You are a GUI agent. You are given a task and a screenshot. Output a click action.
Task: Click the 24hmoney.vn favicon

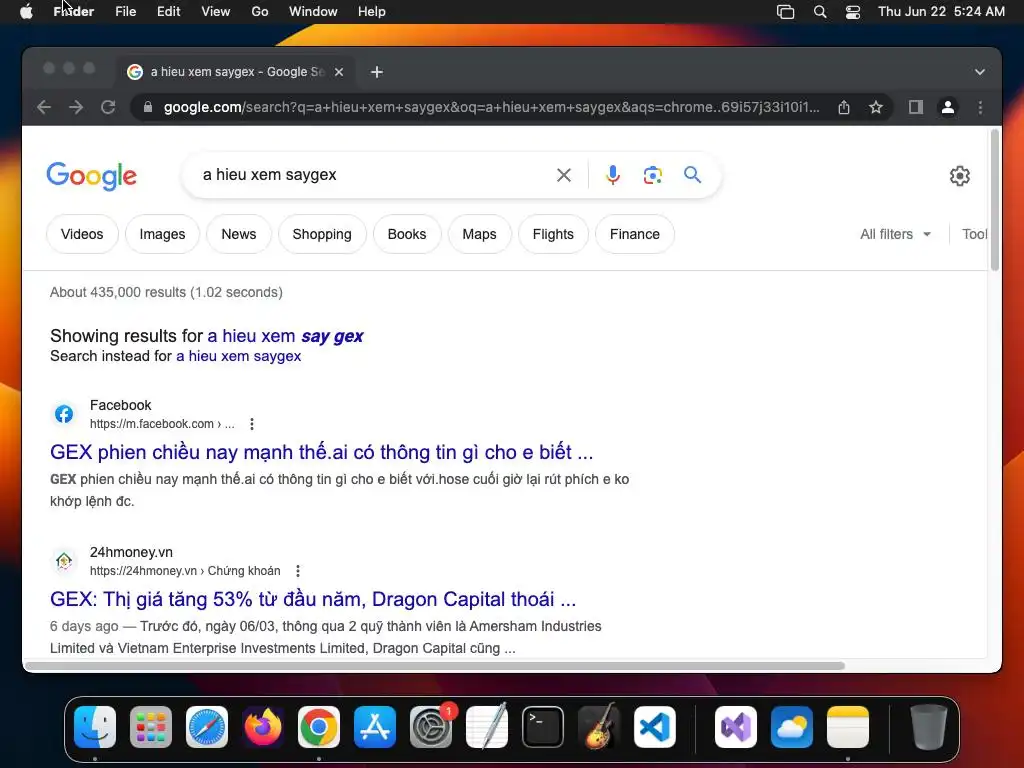64,561
